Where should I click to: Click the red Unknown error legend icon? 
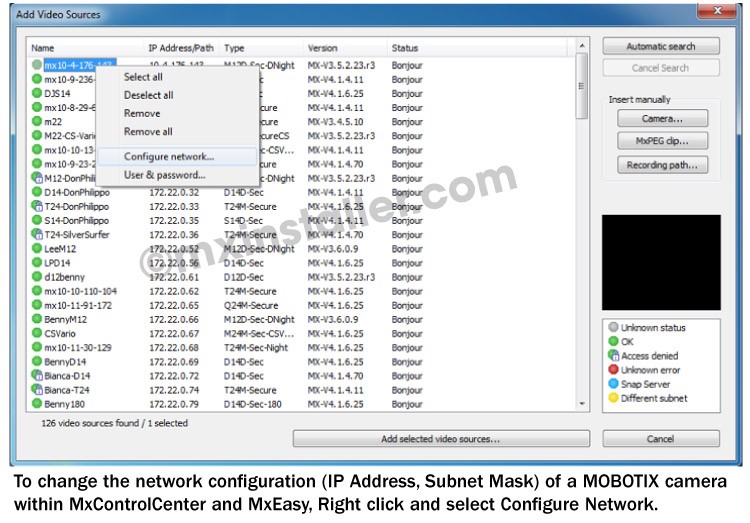coord(613,369)
